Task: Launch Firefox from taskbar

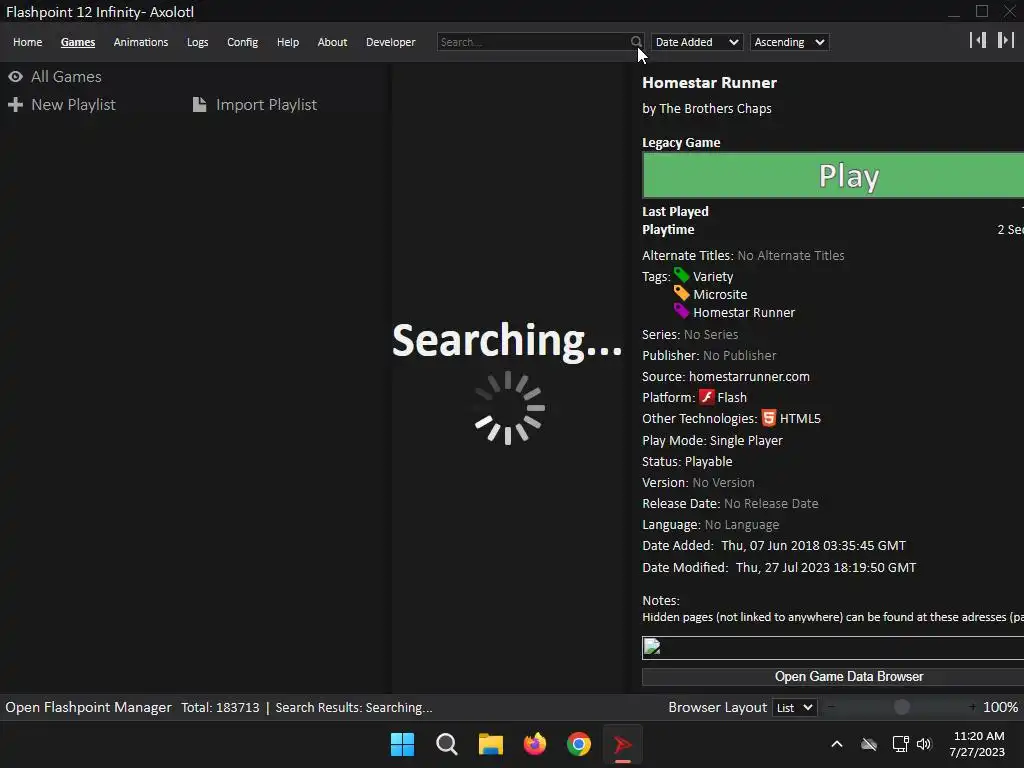Action: [x=535, y=744]
